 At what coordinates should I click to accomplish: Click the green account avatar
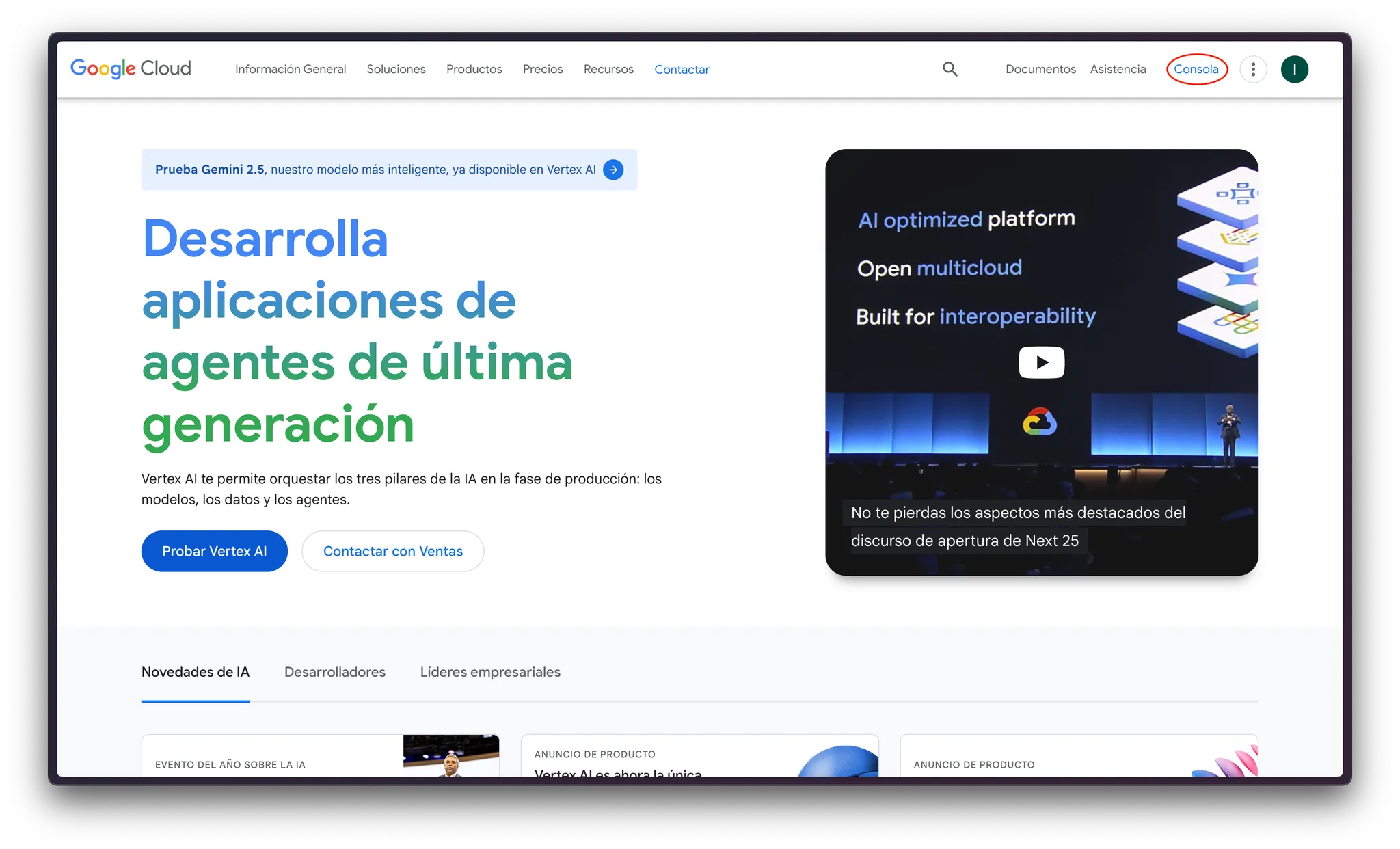[x=1294, y=69]
